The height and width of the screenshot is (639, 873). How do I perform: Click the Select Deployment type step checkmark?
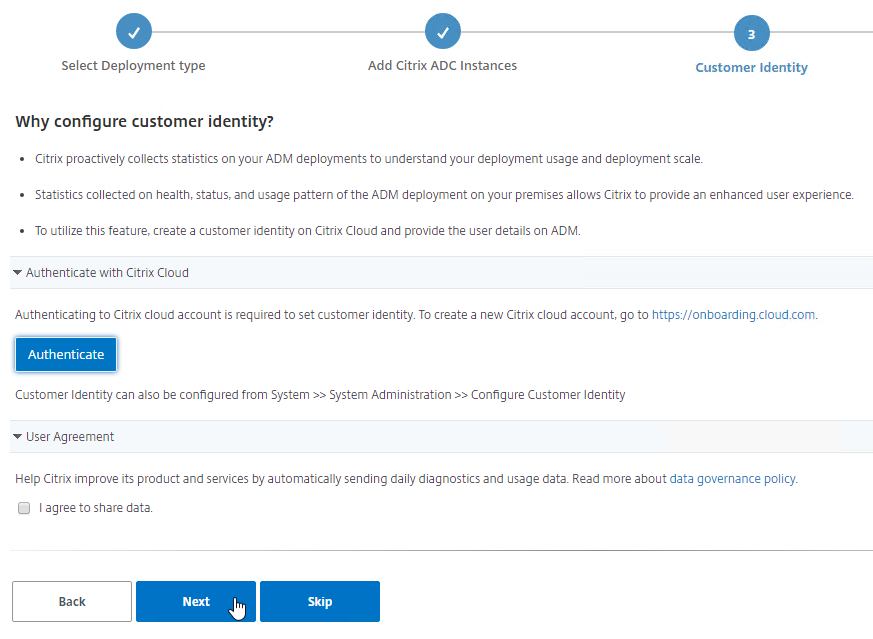[134, 32]
